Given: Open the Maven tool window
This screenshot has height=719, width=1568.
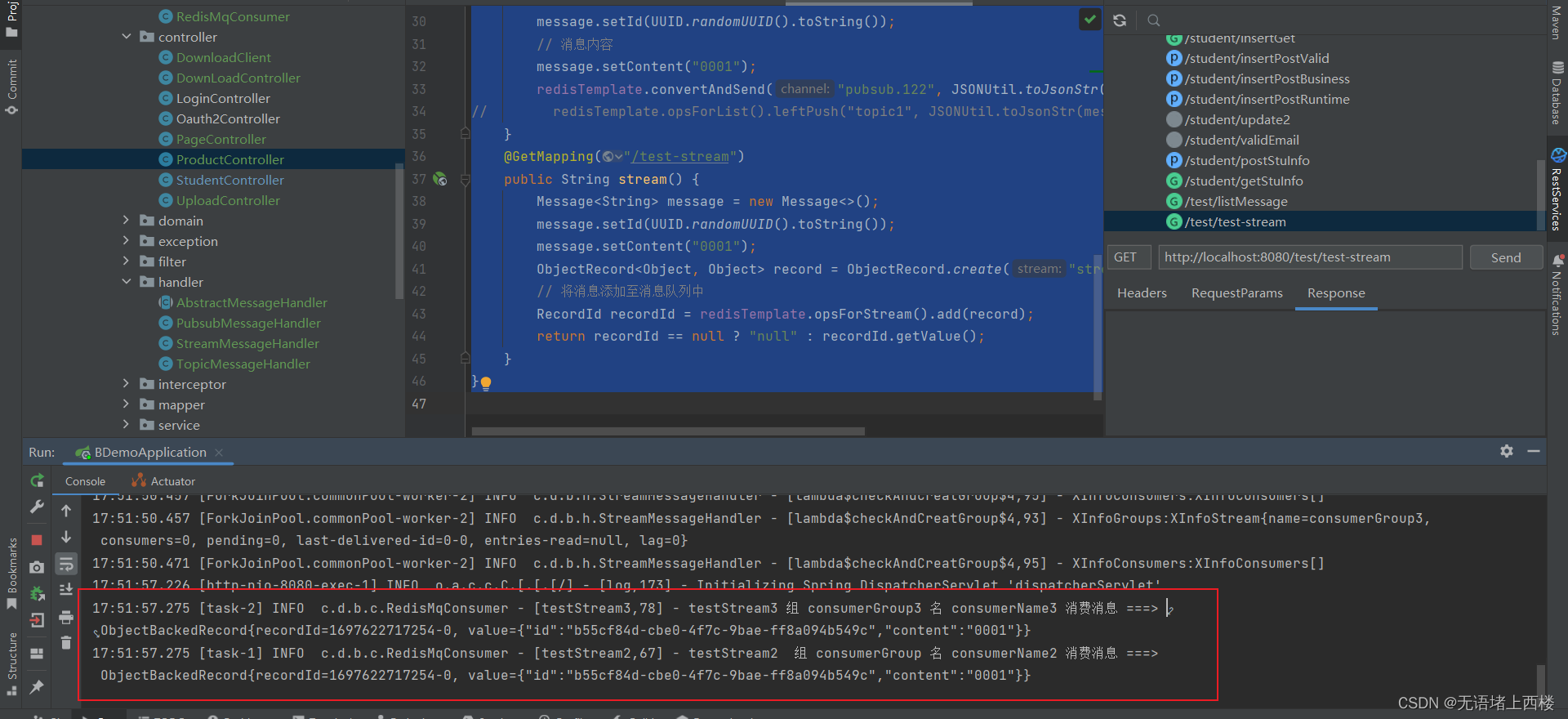Looking at the screenshot, I should point(1557,22).
